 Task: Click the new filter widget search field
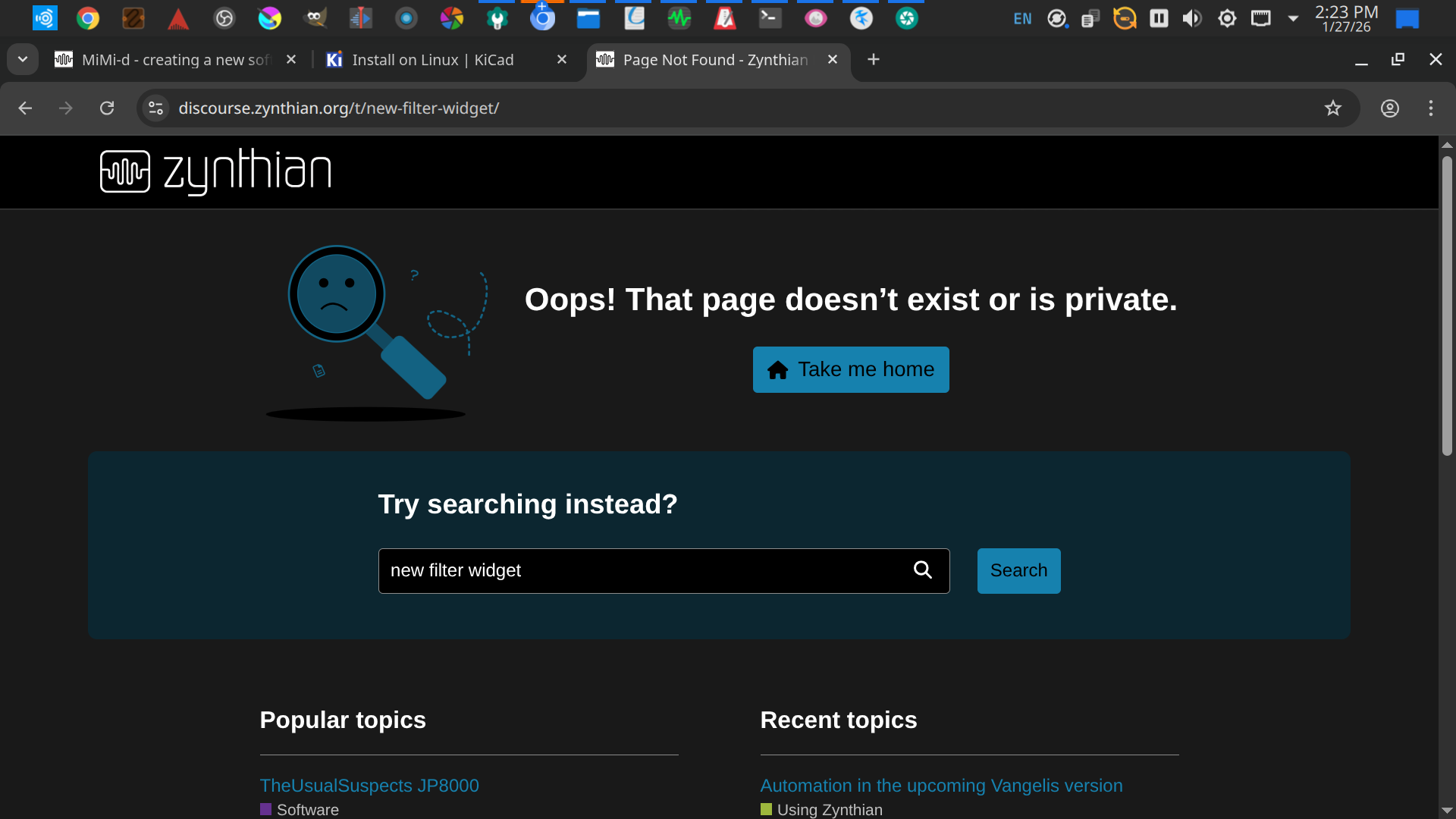click(645, 570)
